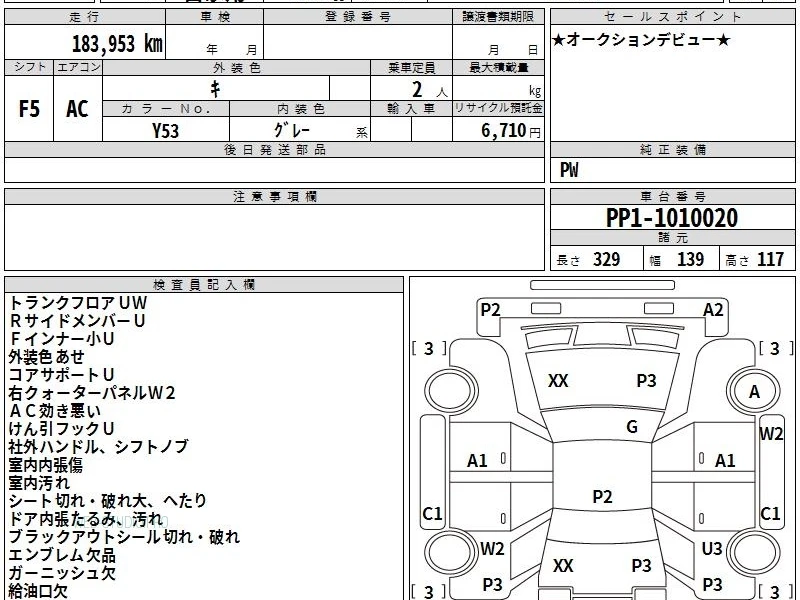This screenshot has width=800, height=600.
Task: Click the 諸元 header
Action: click(672, 237)
